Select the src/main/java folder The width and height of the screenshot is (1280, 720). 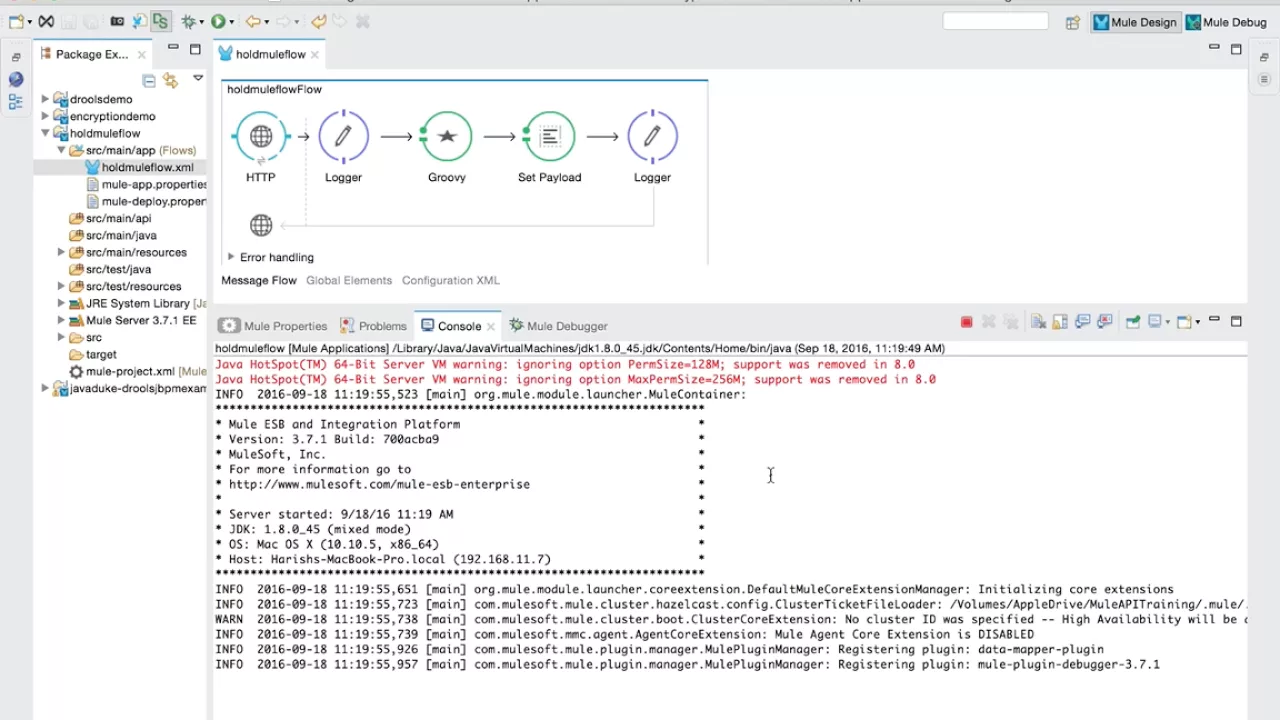click(x=112, y=235)
